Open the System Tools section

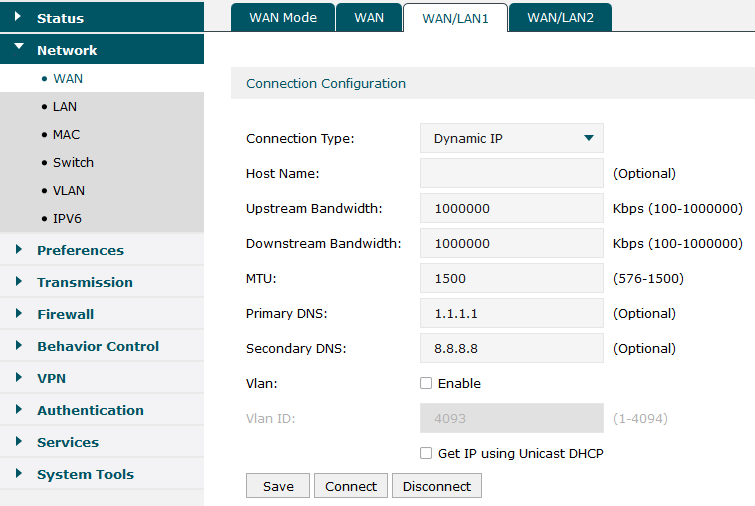[85, 474]
